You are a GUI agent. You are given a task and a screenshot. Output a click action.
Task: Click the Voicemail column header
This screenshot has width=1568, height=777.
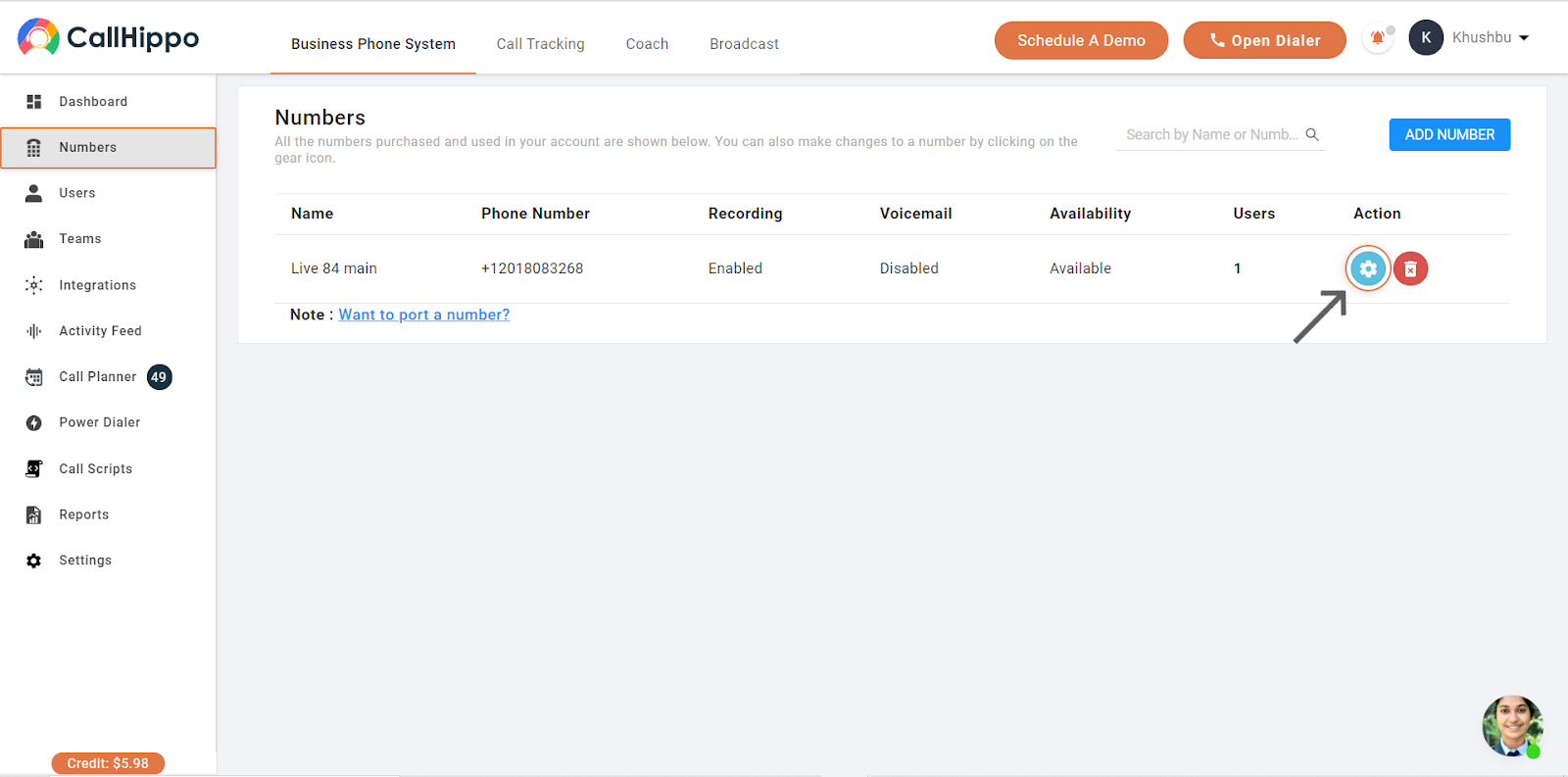point(915,214)
